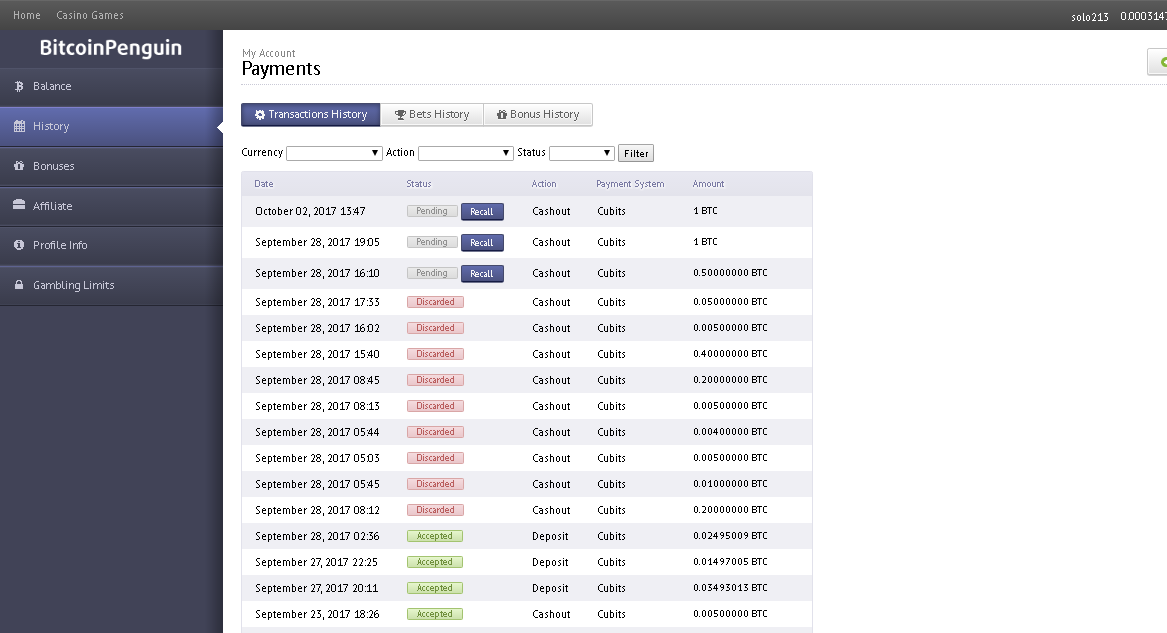Apply filters with the Filter button
This screenshot has height=633, width=1167.
coord(636,153)
